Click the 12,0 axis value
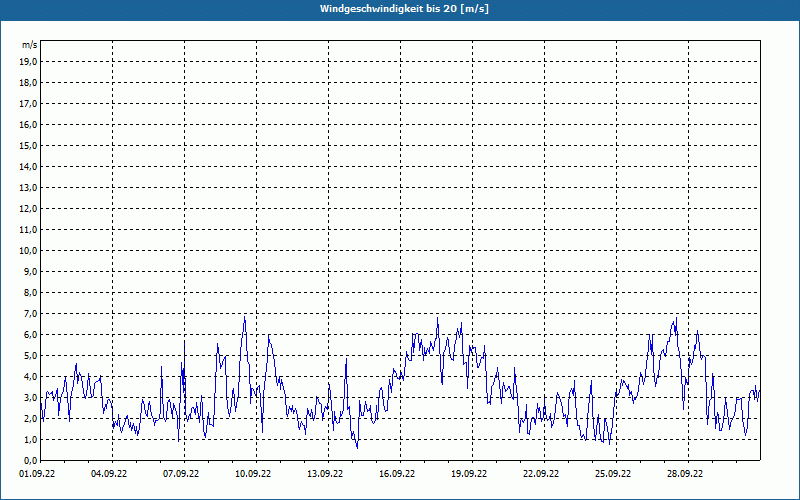800x500 pixels. click(29, 209)
